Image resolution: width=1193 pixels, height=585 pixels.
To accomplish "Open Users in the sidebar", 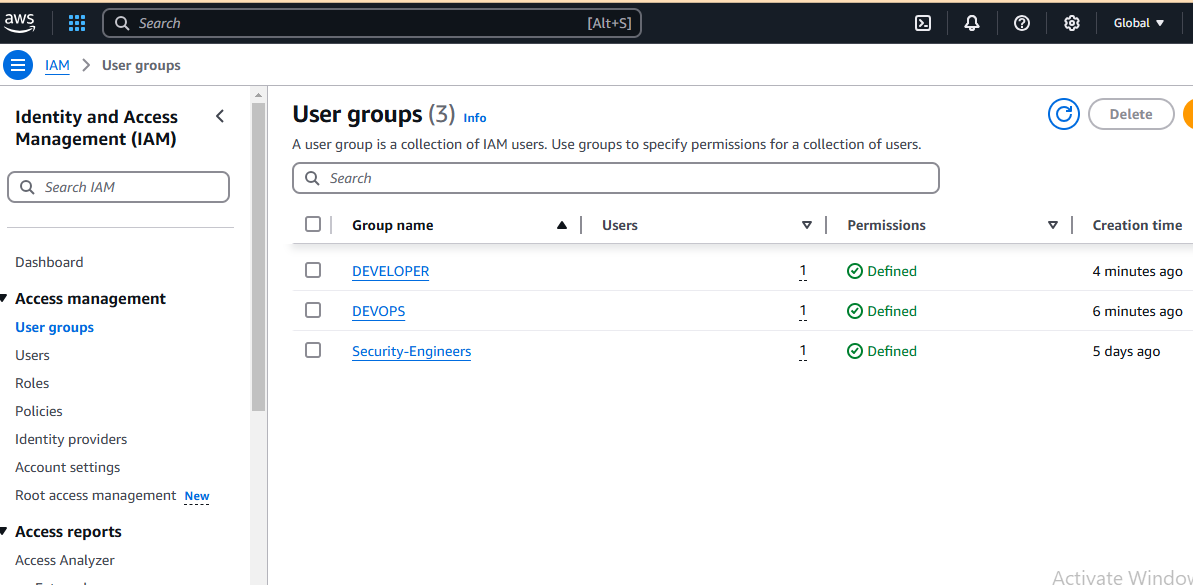I will tap(32, 355).
